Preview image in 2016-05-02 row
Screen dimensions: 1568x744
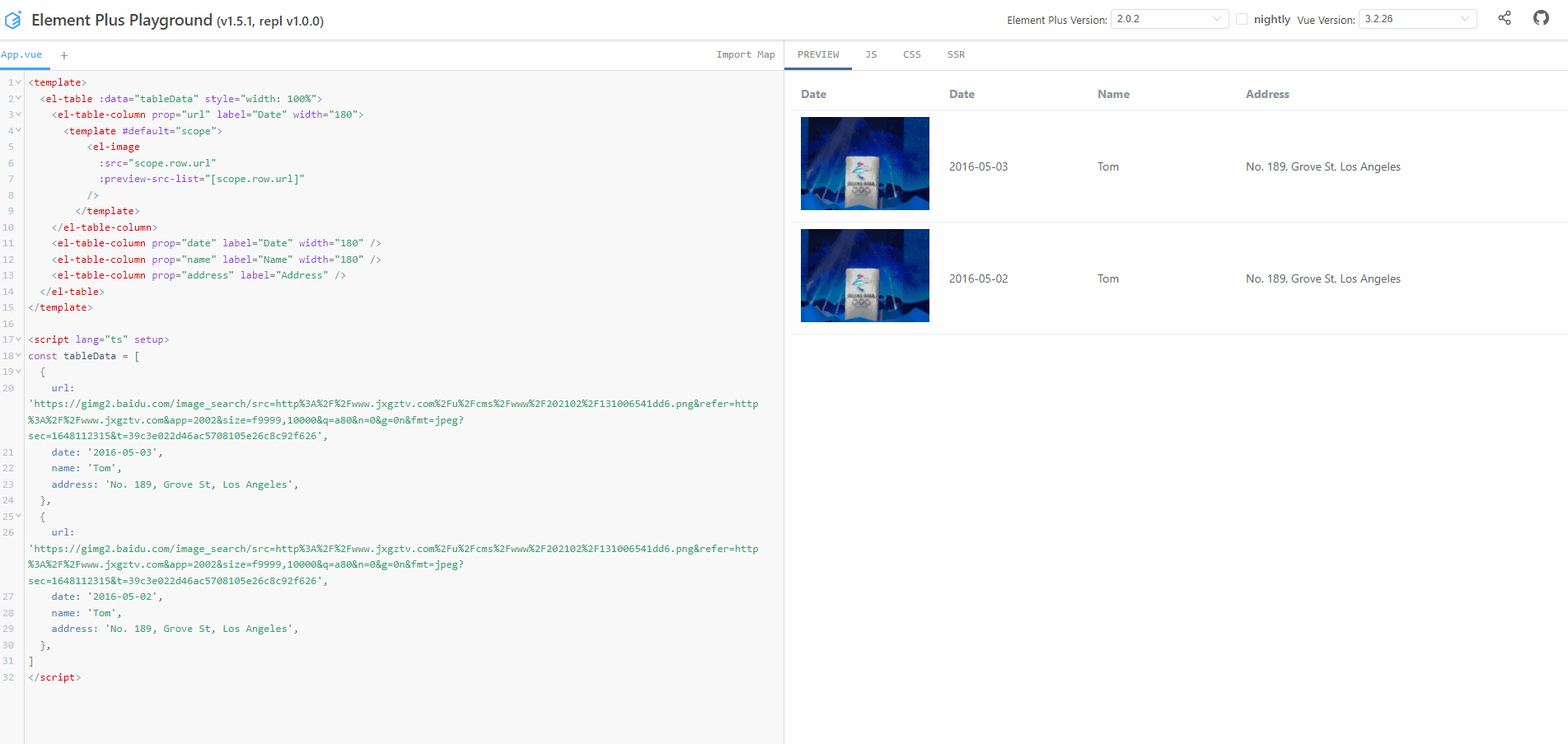[x=865, y=275]
